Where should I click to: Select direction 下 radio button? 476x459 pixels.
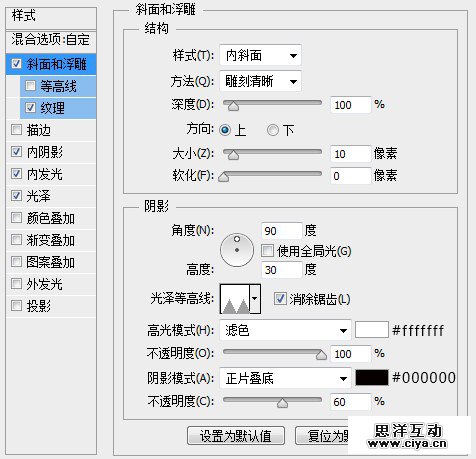(273, 130)
